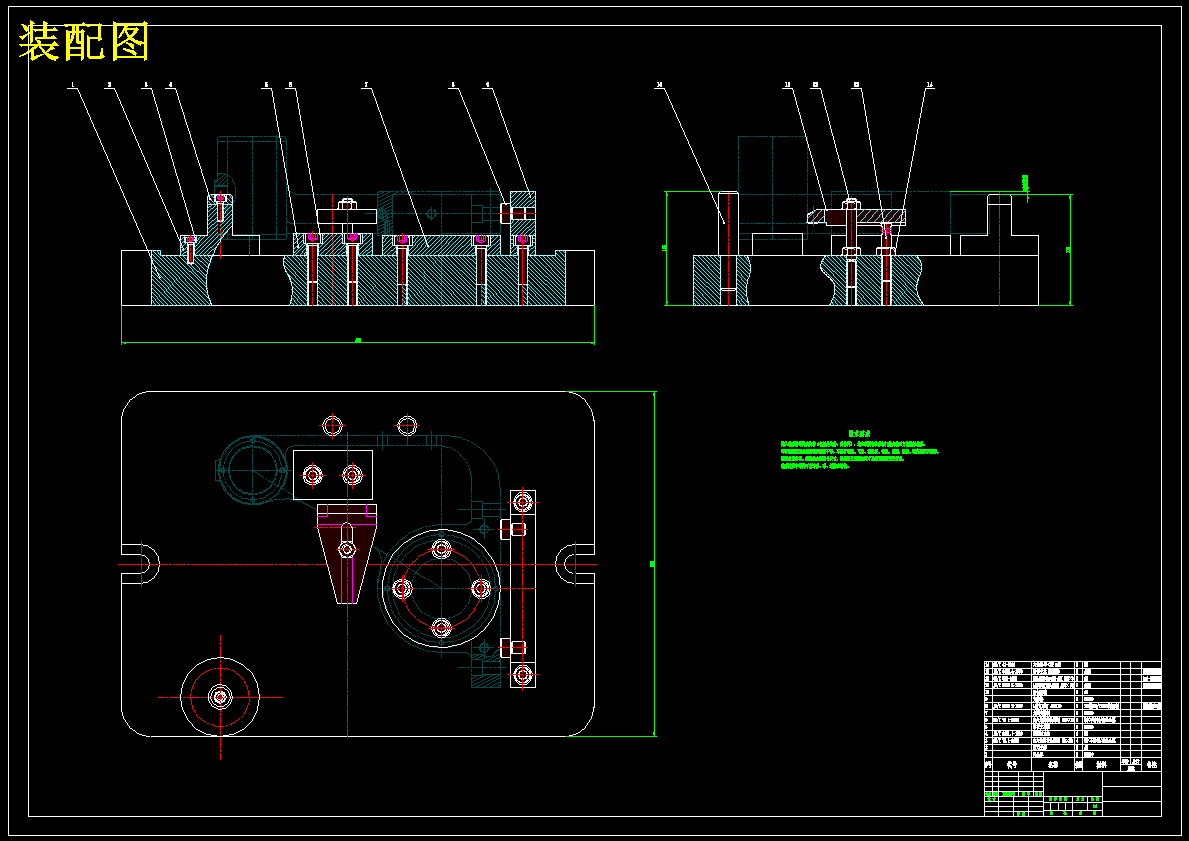Click the rectangular plate holding two bolts in plan view
The height and width of the screenshot is (841, 1189).
pos(333,475)
